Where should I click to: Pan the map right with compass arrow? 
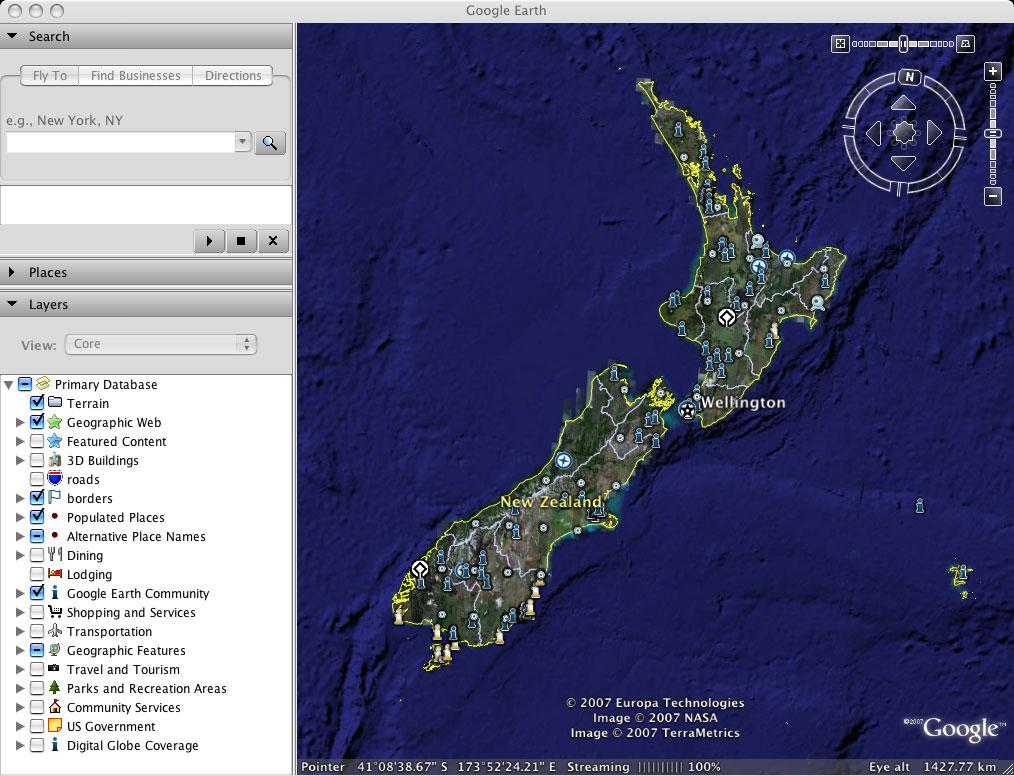[934, 133]
